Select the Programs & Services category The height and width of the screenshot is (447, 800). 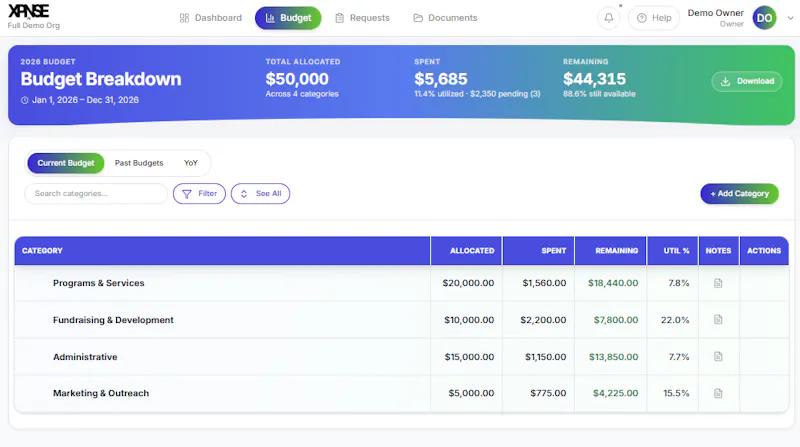click(x=98, y=283)
